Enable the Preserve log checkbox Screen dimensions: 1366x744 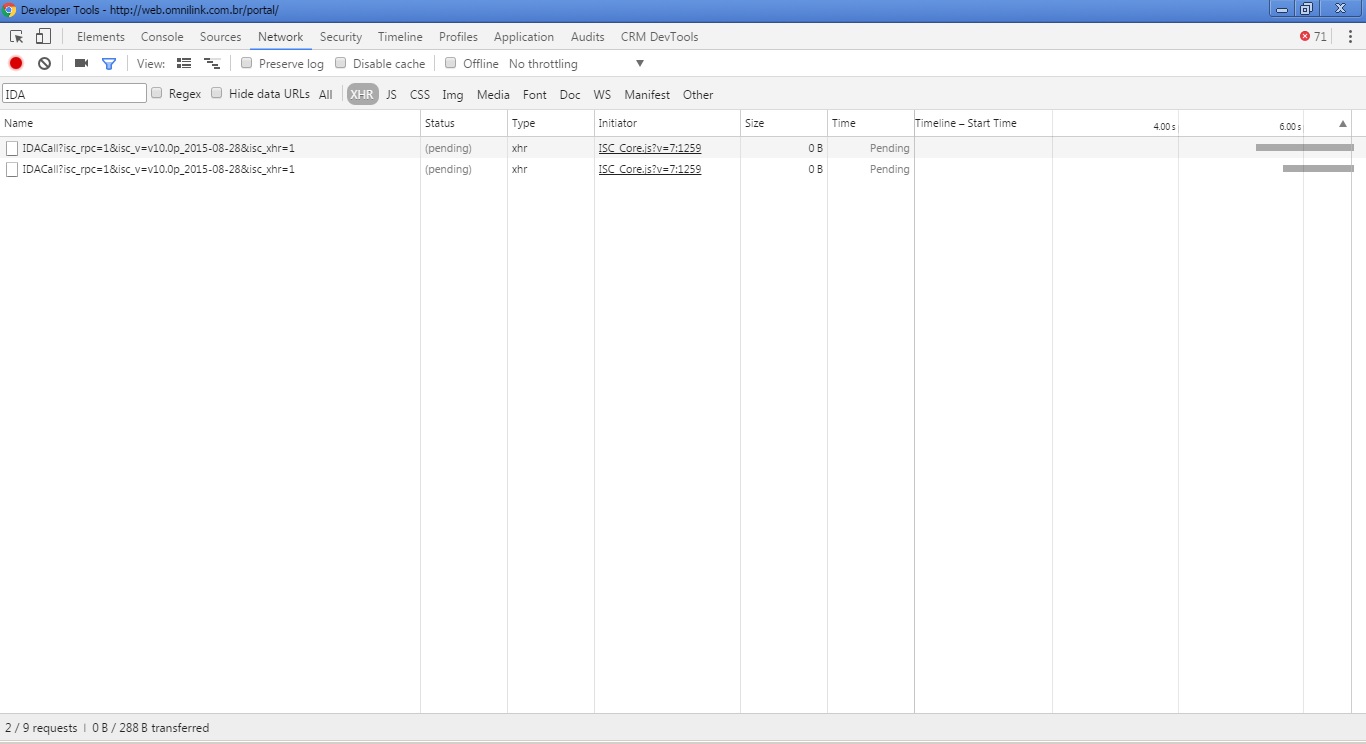[x=247, y=63]
